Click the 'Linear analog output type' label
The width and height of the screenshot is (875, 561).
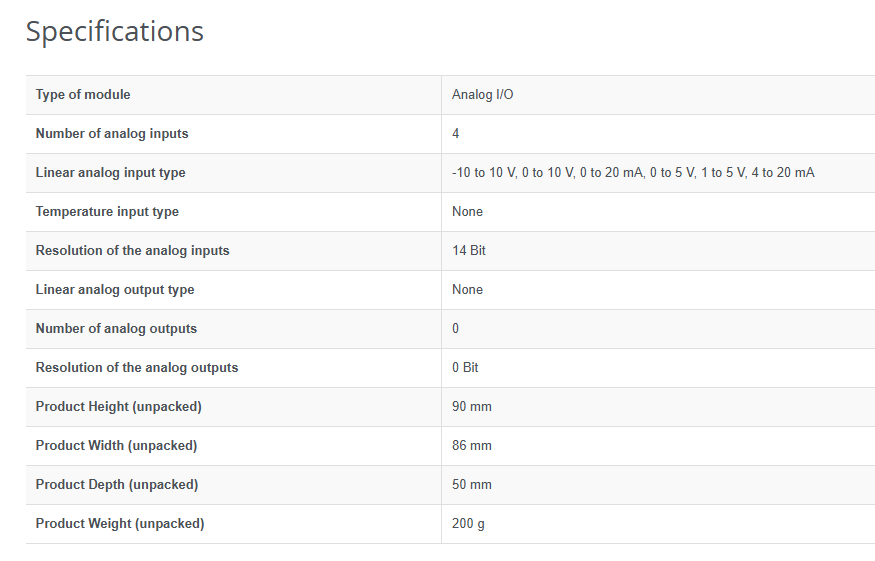pos(115,290)
